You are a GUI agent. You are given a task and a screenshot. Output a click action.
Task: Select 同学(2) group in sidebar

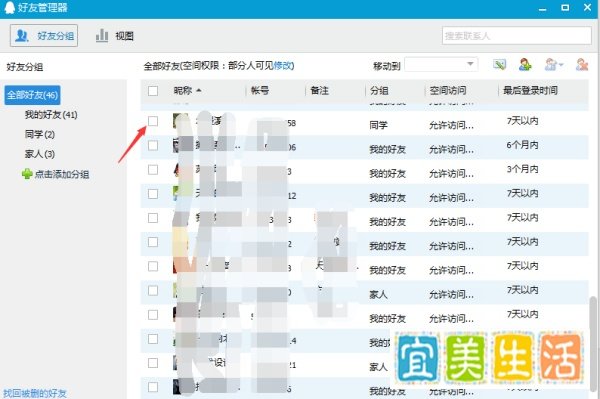point(39,134)
